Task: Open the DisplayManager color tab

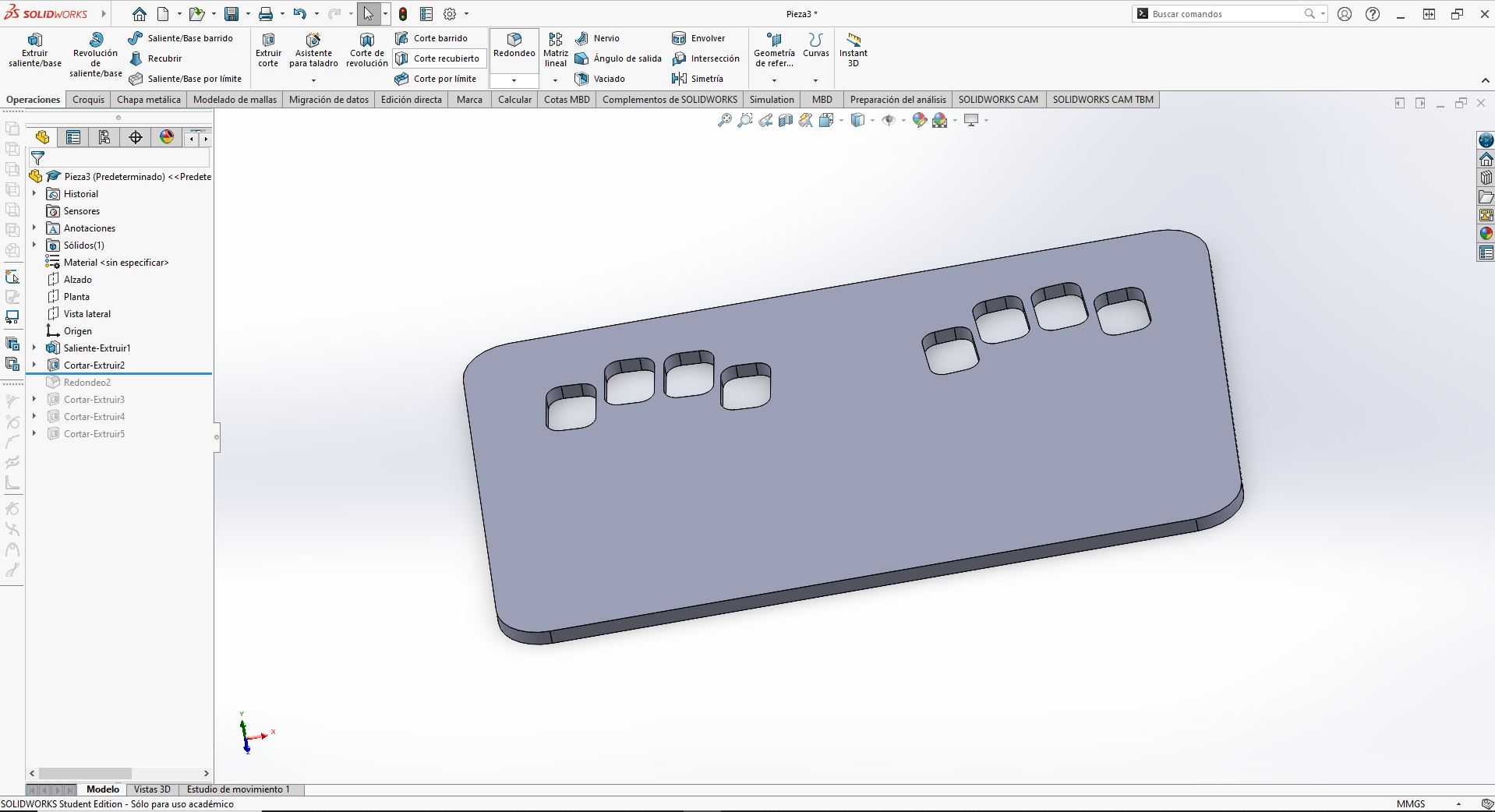Action: click(167, 138)
